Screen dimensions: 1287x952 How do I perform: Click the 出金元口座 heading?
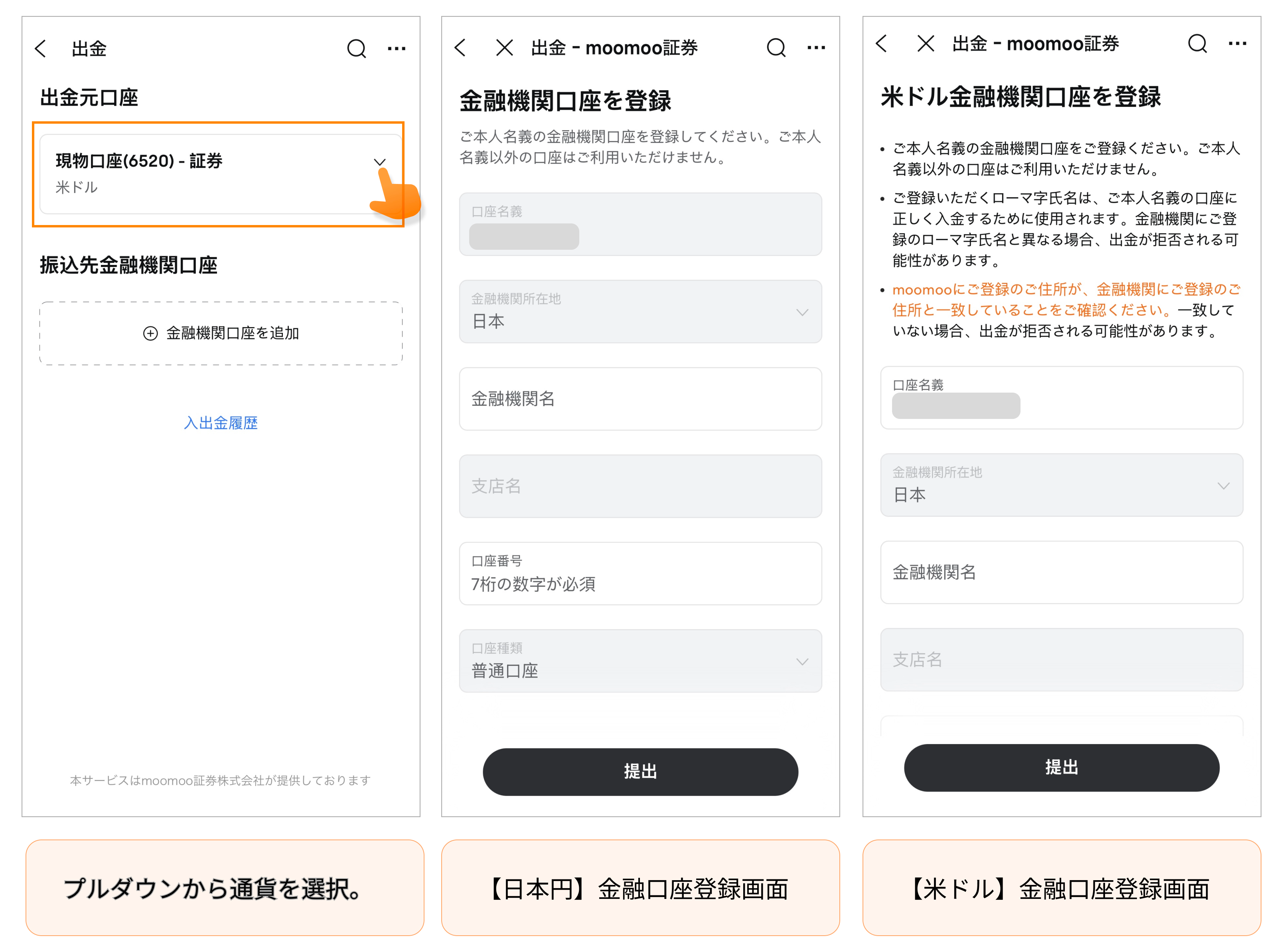point(89,97)
